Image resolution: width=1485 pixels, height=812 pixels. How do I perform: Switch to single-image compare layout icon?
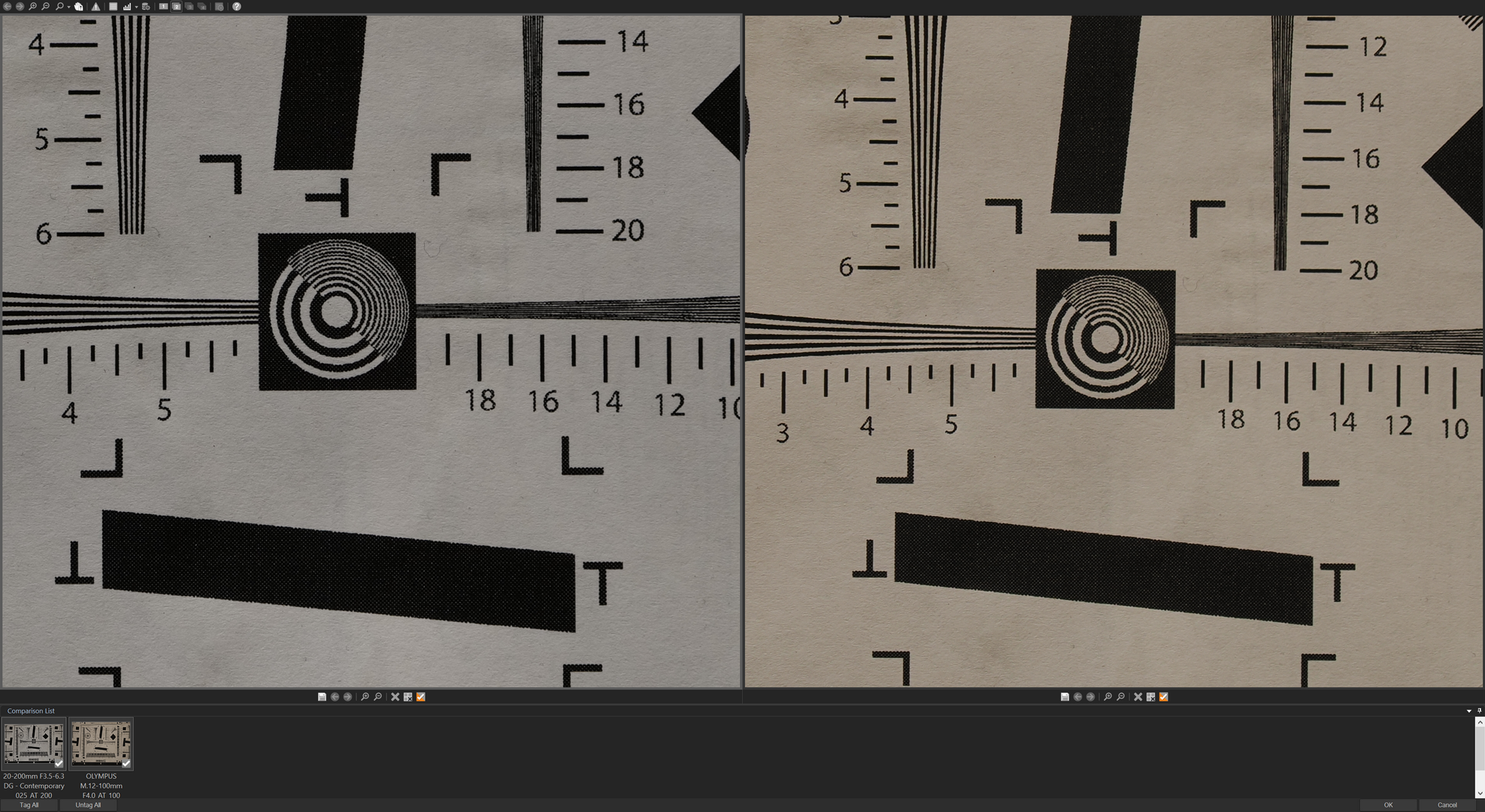tap(163, 7)
